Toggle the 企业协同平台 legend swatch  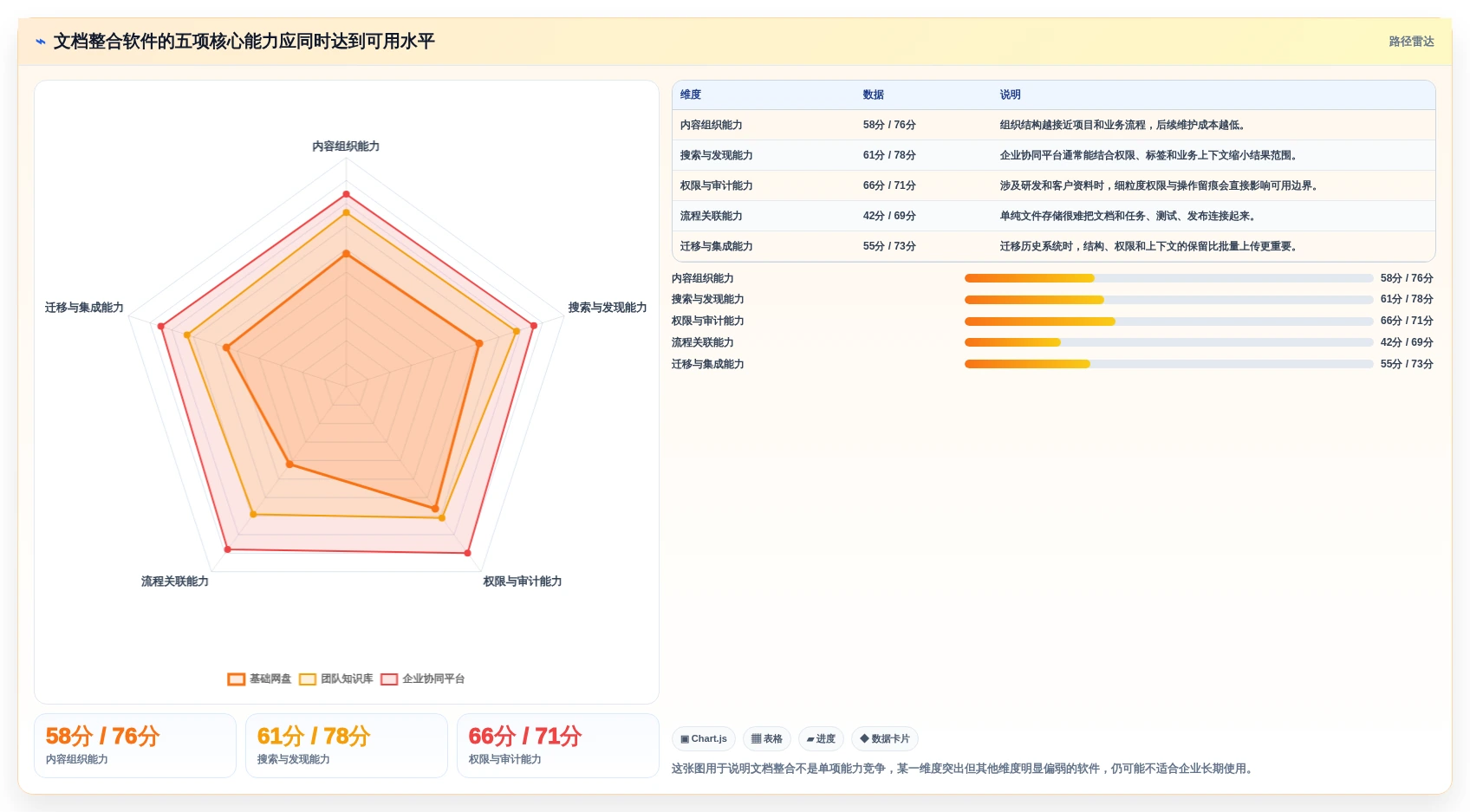point(389,679)
